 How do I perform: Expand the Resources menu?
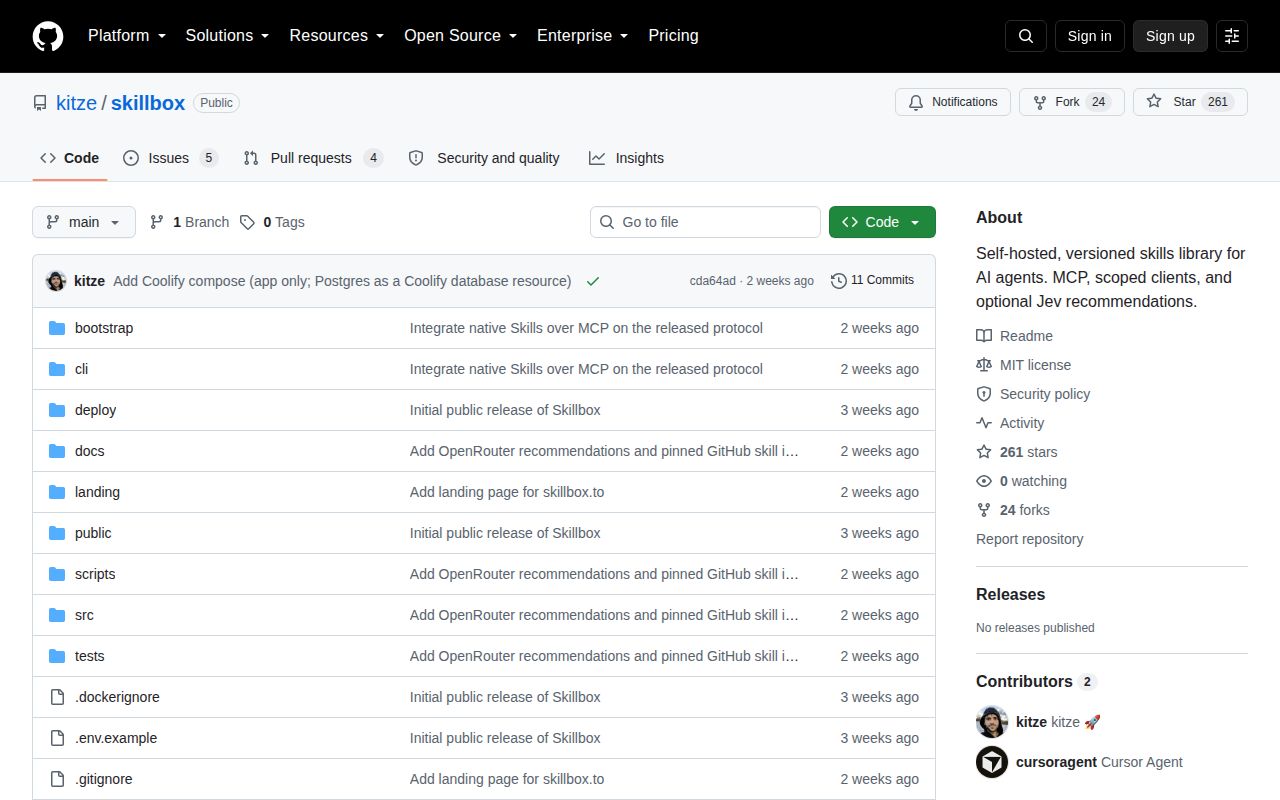pyautogui.click(x=337, y=36)
